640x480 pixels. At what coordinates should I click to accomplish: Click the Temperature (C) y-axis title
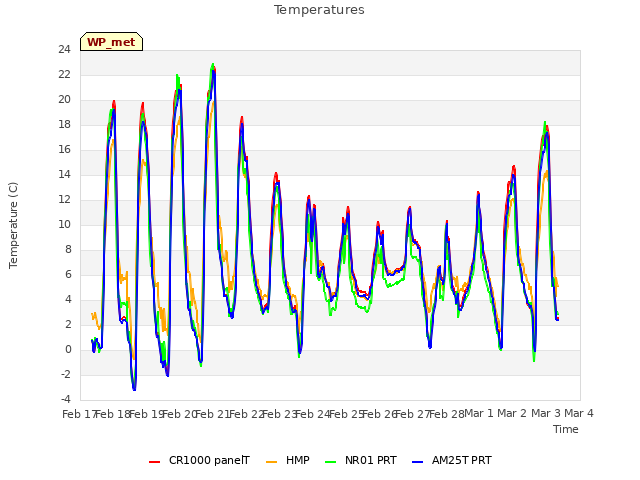tap(13, 225)
